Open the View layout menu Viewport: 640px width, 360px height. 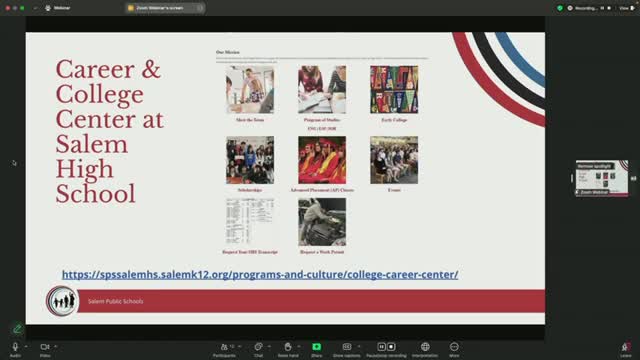click(627, 8)
